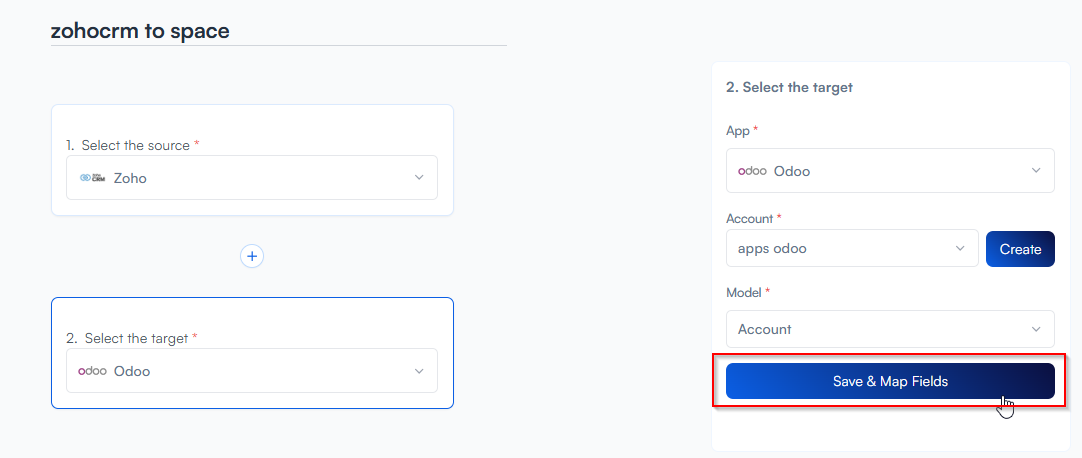Click the plus icon between the steps
Viewport: 1082px width, 458px height.
[x=252, y=257]
